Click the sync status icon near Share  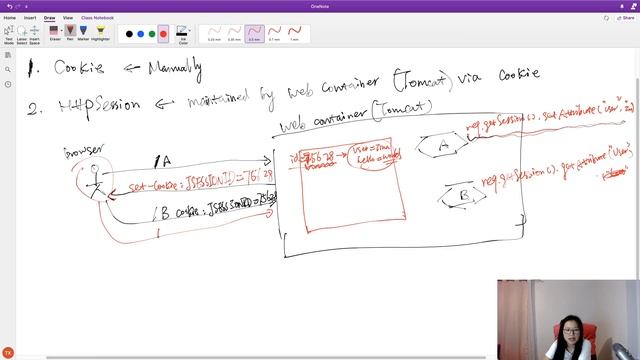point(607,18)
